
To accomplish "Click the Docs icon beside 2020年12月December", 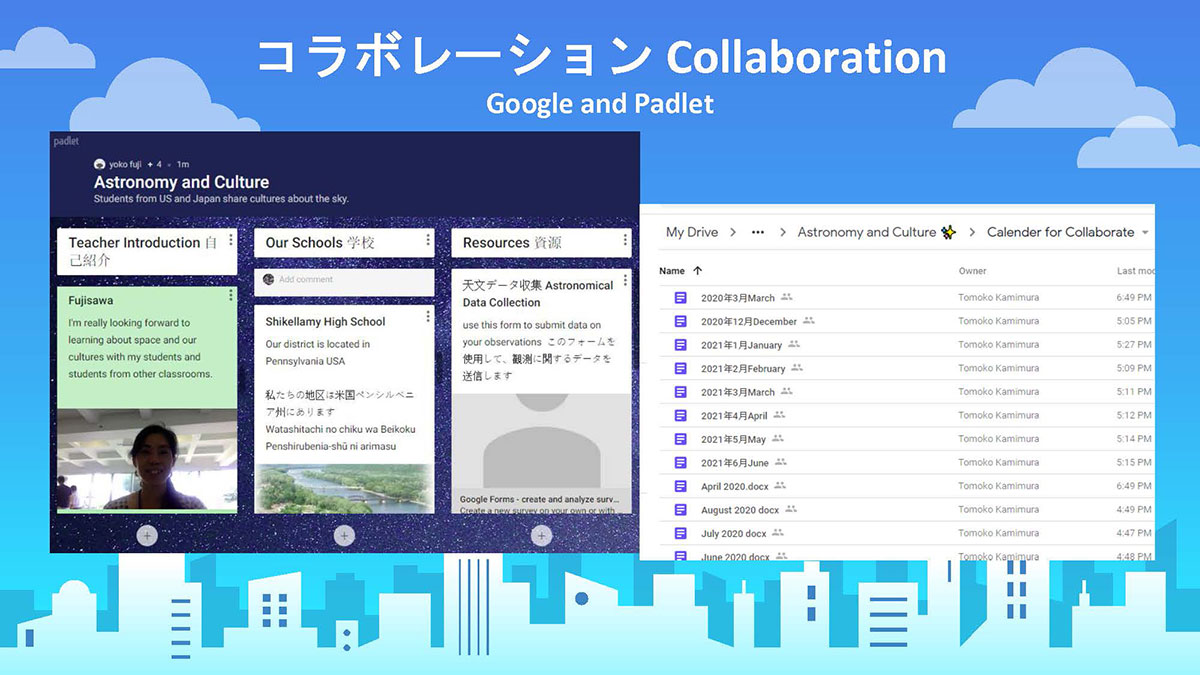I will pos(681,321).
